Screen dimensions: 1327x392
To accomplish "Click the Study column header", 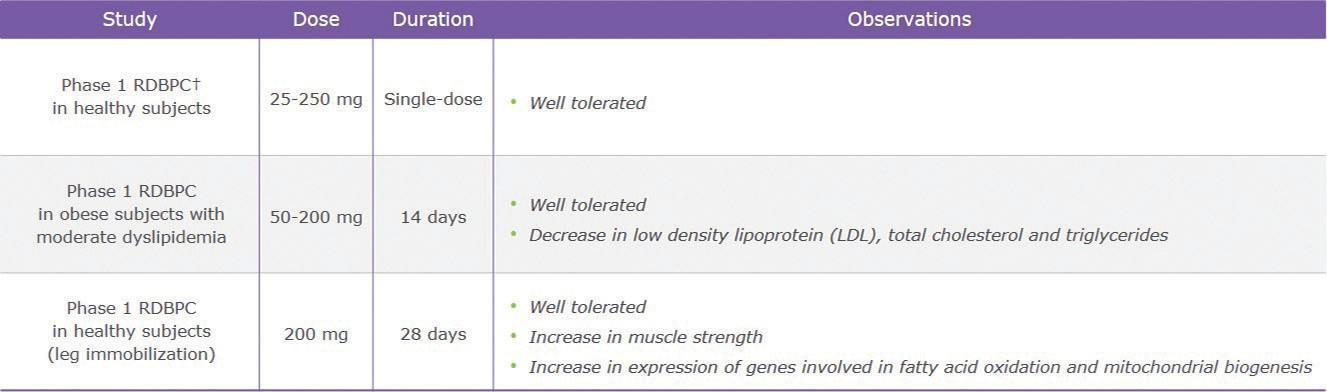I will pos(130,19).
